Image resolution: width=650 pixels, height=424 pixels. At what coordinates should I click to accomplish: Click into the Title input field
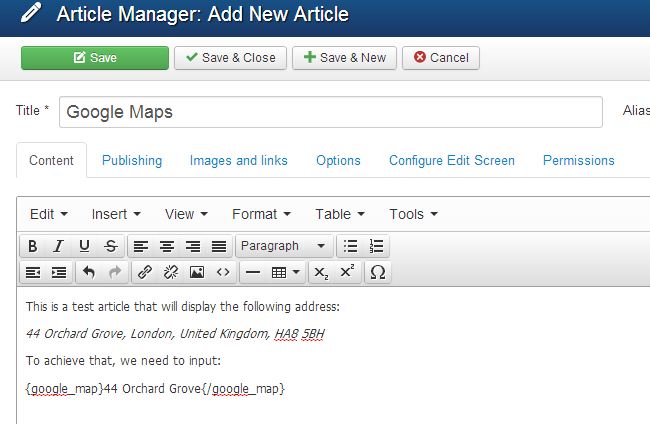(x=330, y=112)
